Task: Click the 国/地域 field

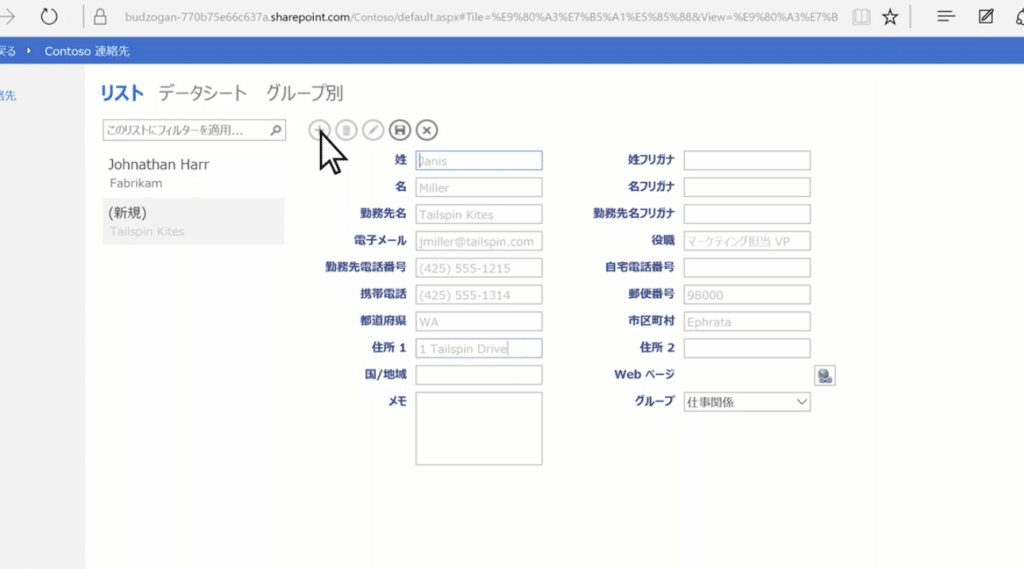Action: pos(479,375)
